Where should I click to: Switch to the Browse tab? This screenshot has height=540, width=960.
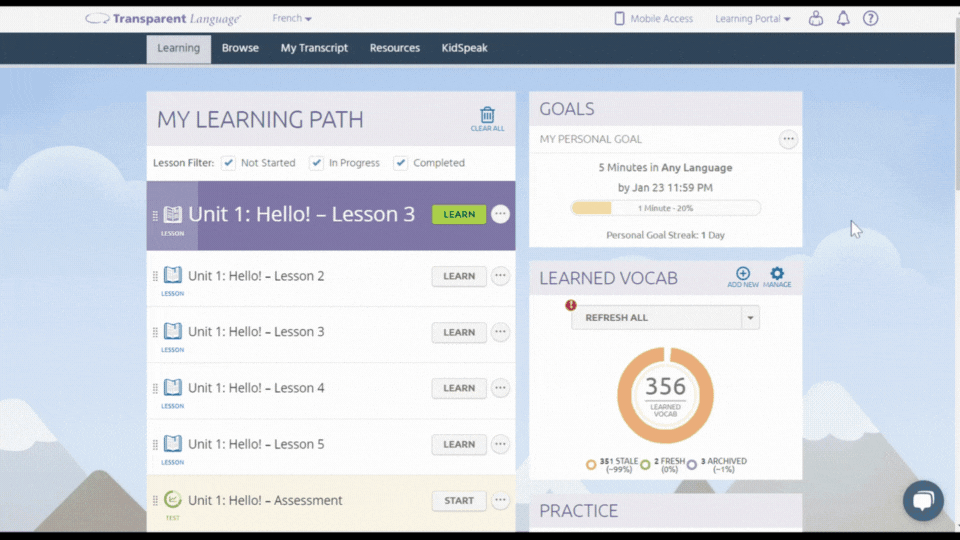tap(240, 48)
